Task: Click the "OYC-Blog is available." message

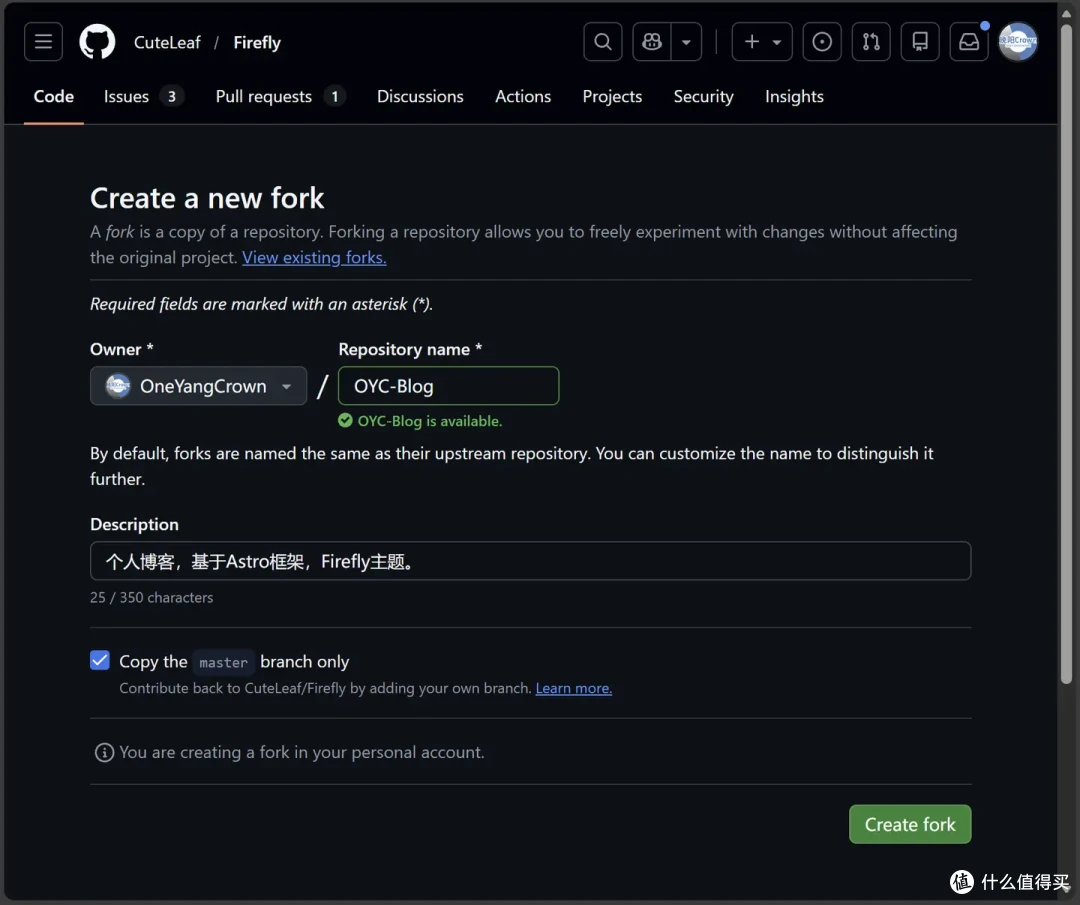Action: coord(430,421)
